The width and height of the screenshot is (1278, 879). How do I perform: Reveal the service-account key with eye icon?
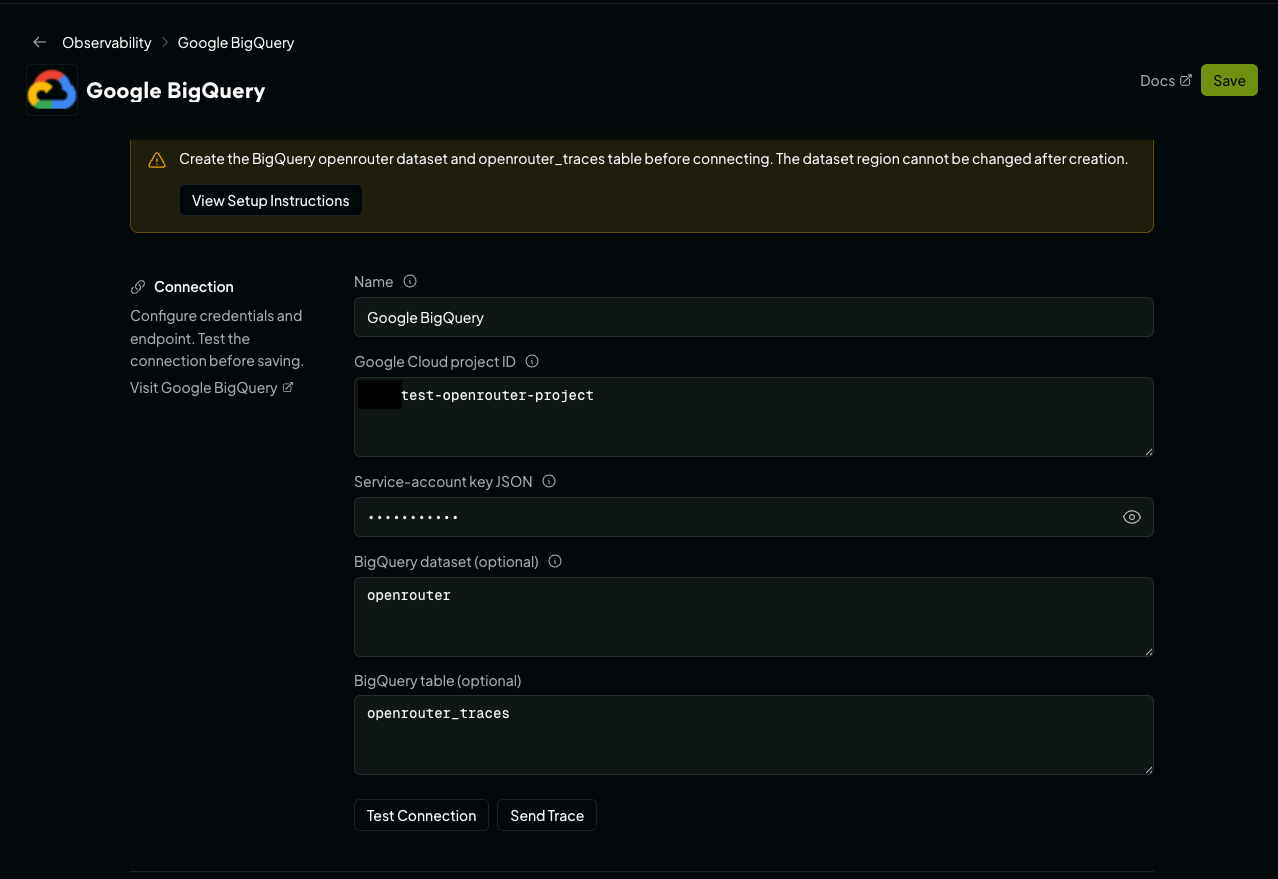tap(1132, 517)
